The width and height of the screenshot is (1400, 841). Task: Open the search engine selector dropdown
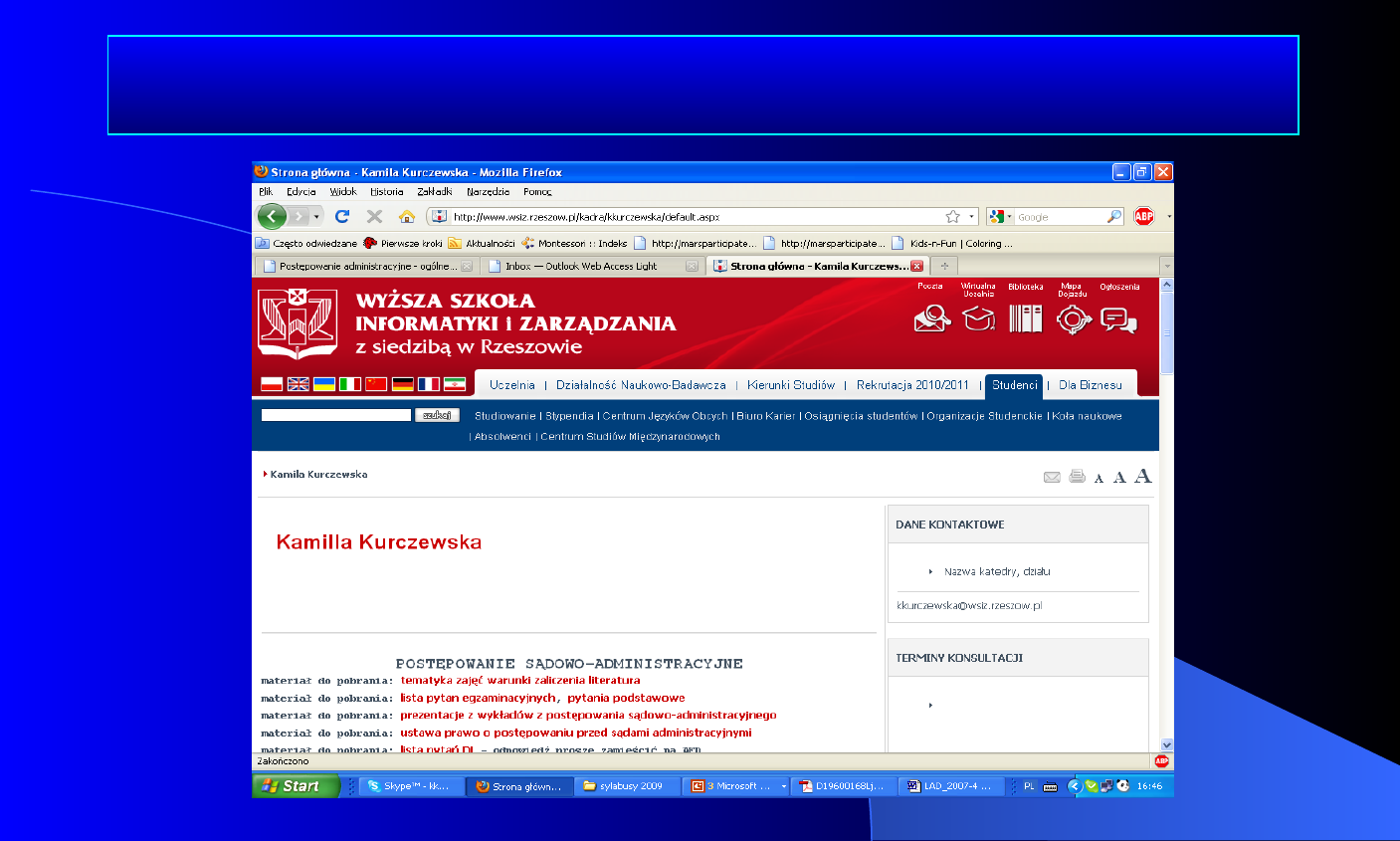(x=998, y=216)
